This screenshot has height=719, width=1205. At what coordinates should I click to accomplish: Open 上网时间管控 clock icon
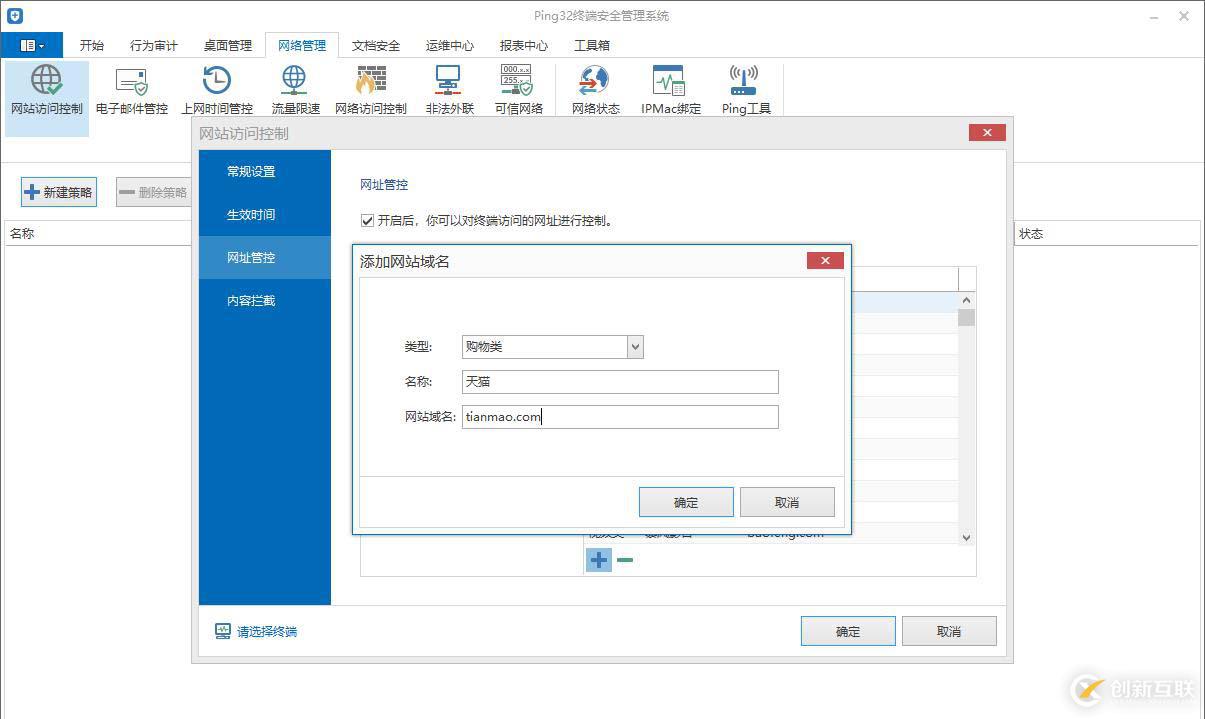click(217, 80)
